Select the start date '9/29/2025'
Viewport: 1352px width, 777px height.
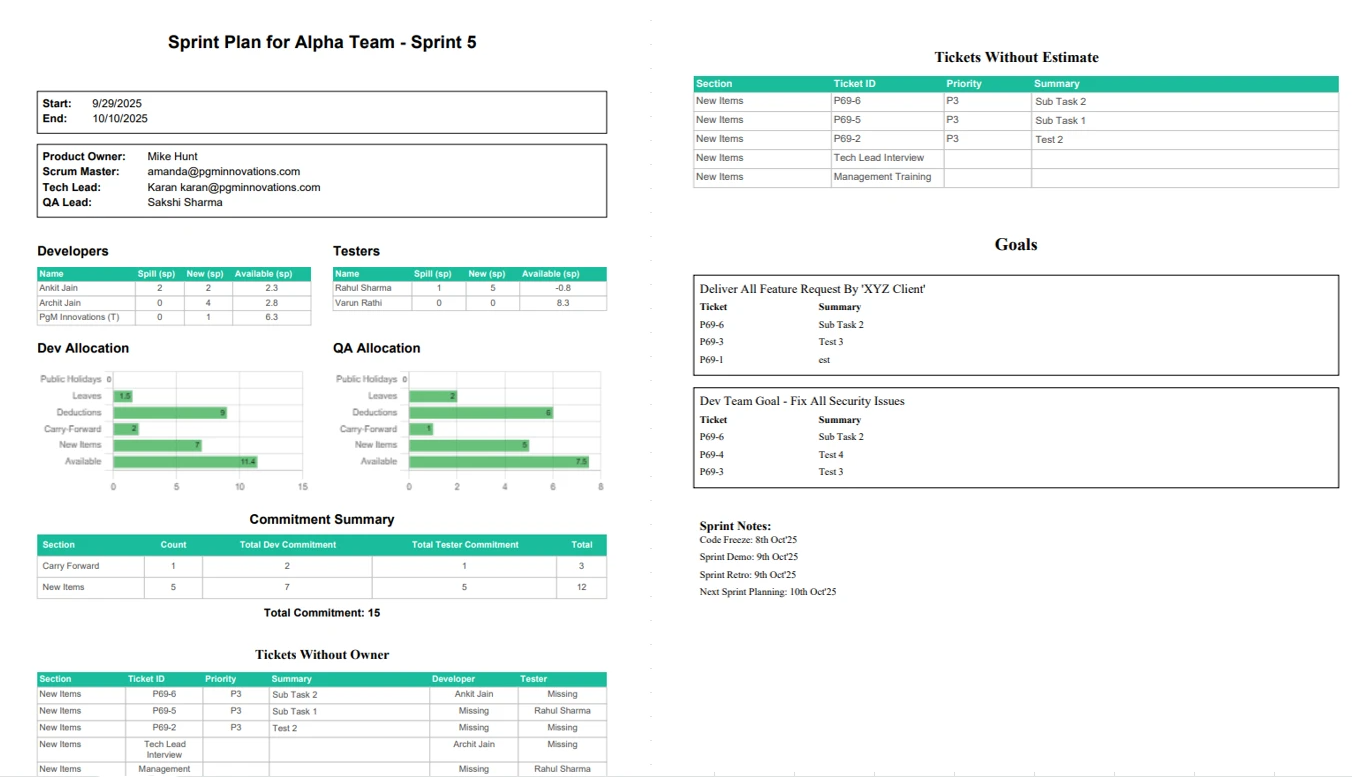tap(117, 103)
